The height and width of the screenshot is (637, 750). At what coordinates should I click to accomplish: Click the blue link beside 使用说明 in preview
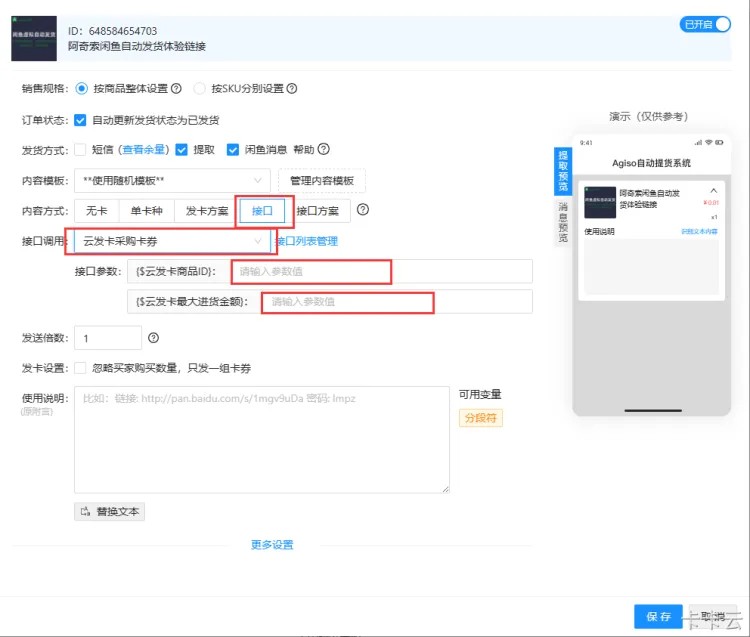click(699, 231)
